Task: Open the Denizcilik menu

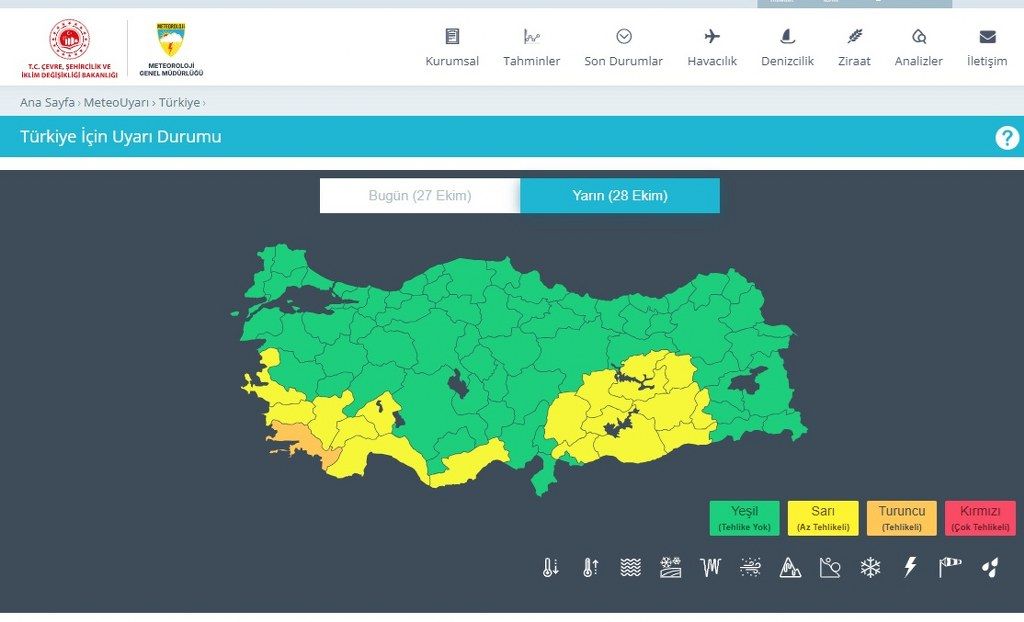Action: click(788, 61)
